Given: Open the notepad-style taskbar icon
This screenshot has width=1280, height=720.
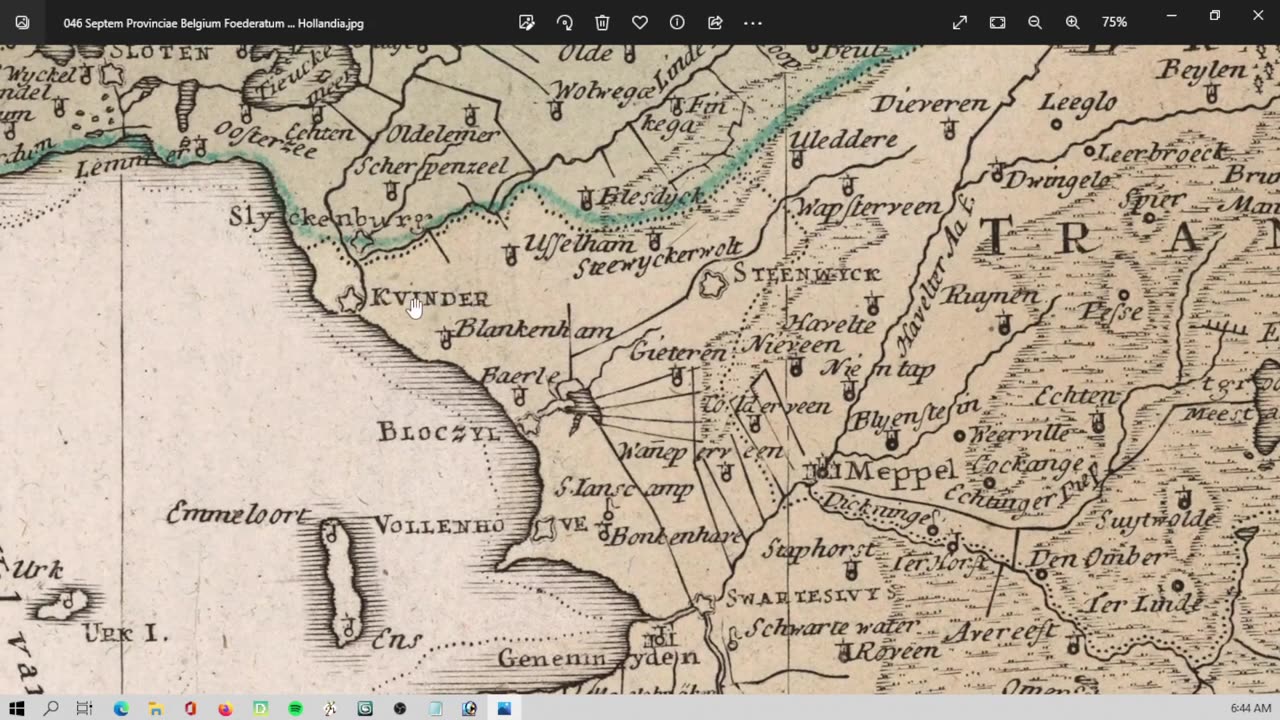Looking at the screenshot, I should point(435,708).
